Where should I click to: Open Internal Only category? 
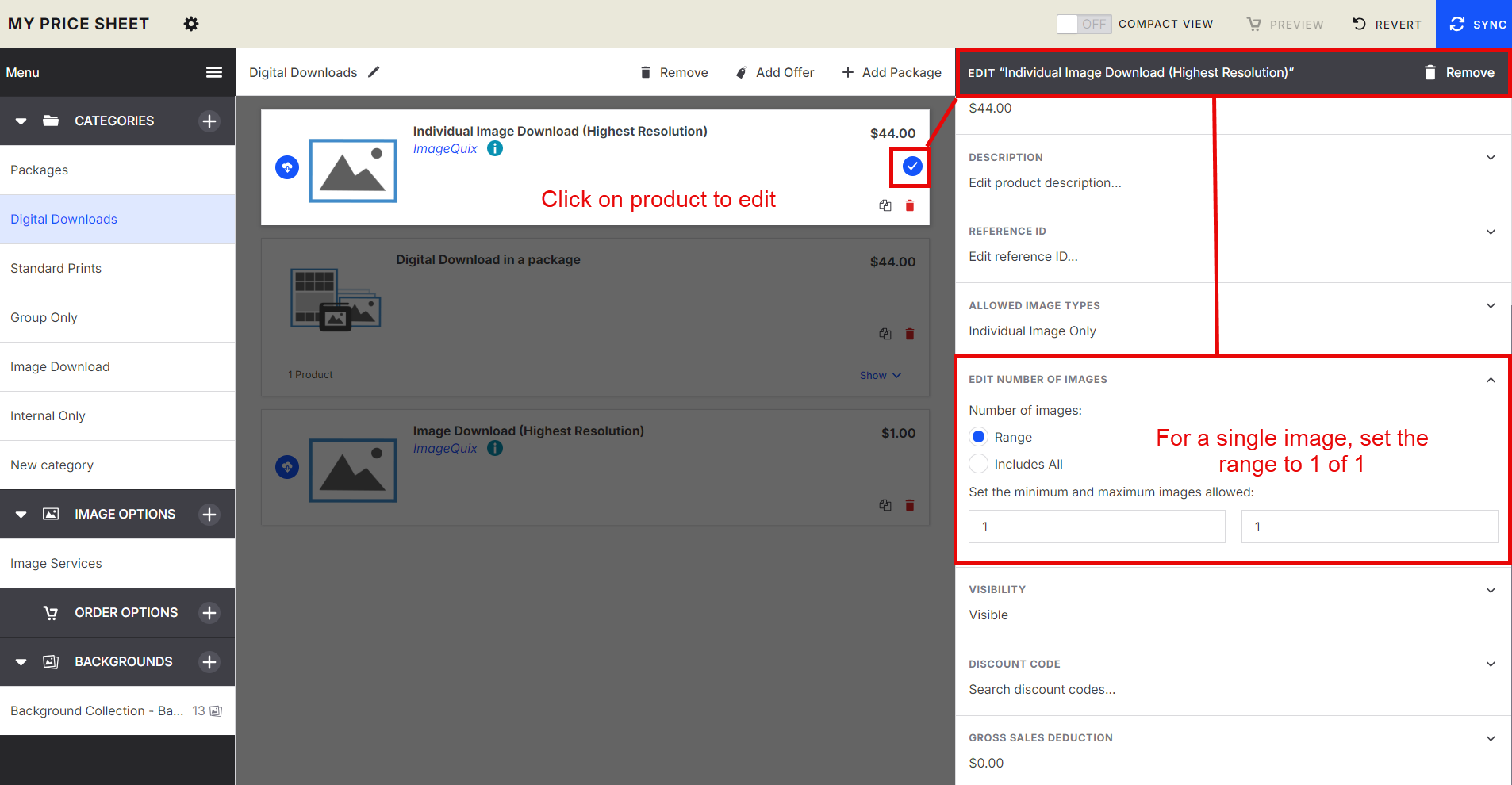pos(117,416)
